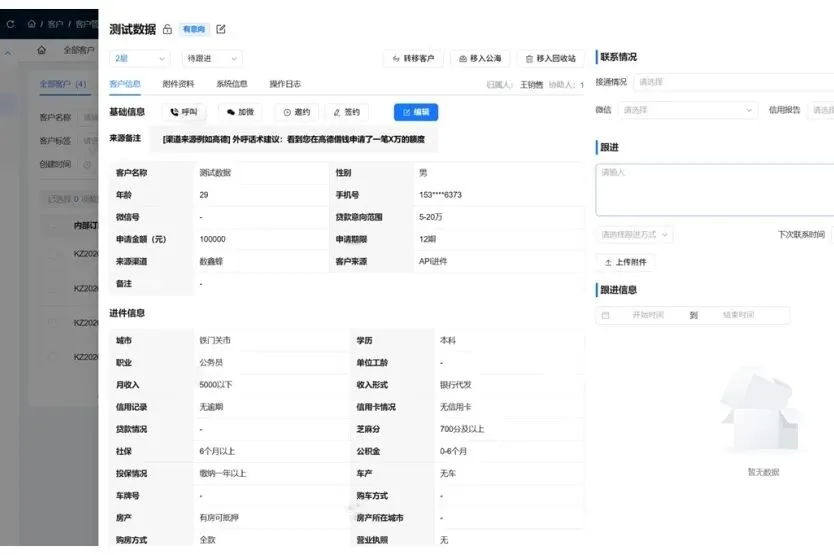Screen dimensions: 834x555
Task: Click the 12期 application term value
Action: tap(427, 239)
